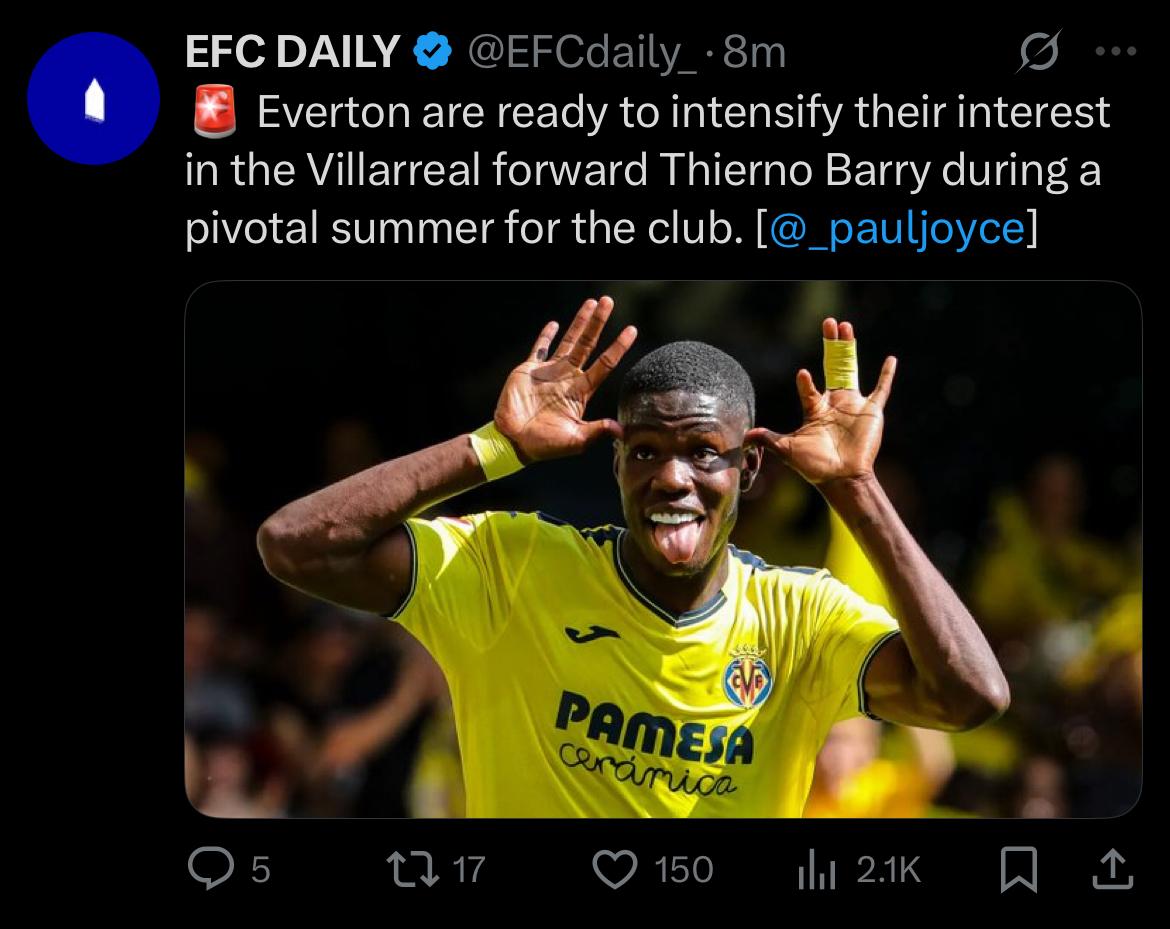Image resolution: width=1170 pixels, height=929 pixels.
Task: Click the share upload icon
Action: click(x=1112, y=869)
